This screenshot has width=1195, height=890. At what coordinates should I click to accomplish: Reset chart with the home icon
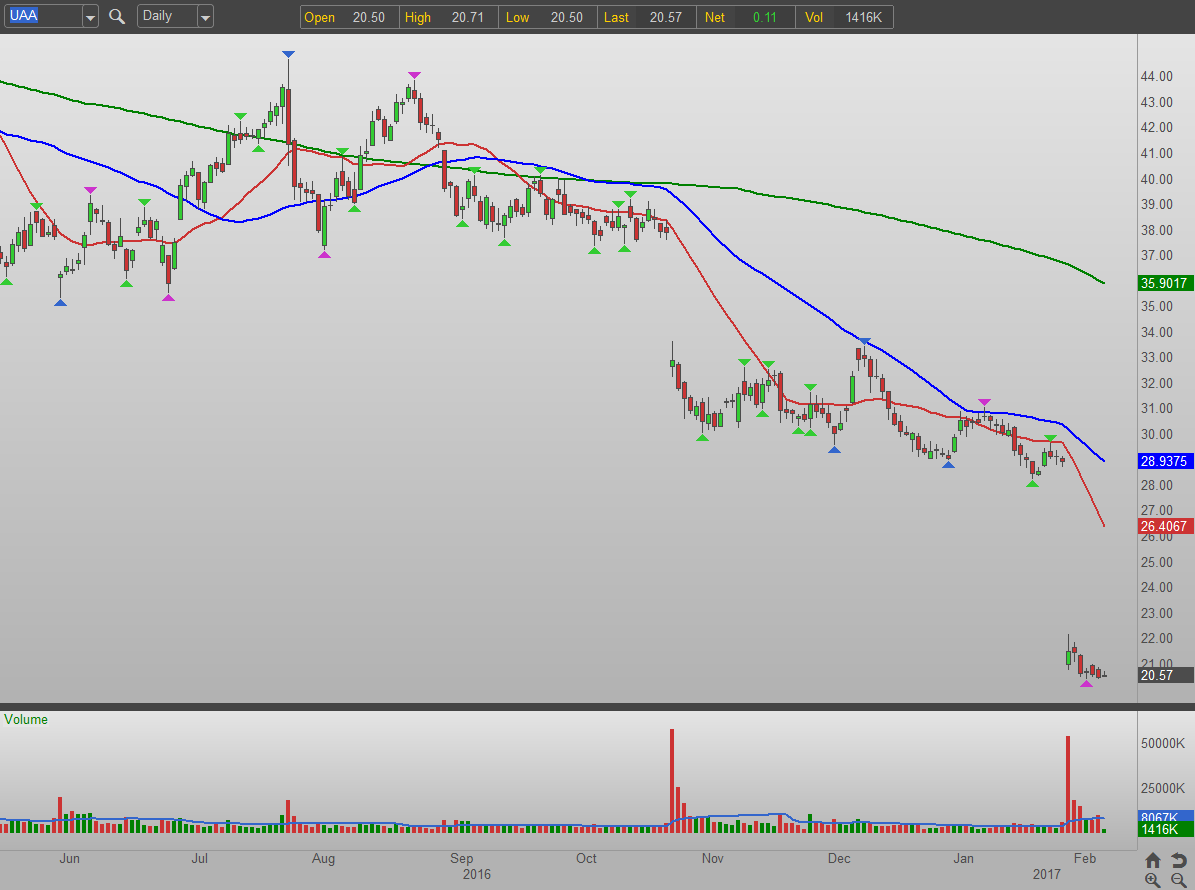[x=1153, y=860]
